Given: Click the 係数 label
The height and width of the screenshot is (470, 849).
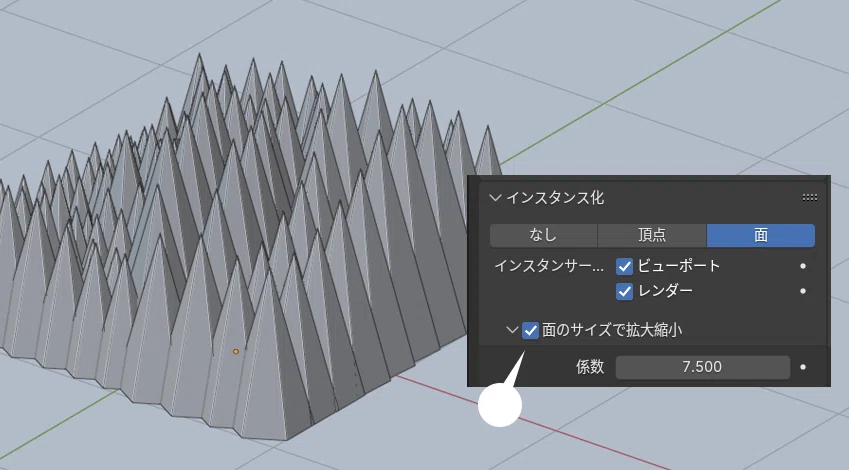Looking at the screenshot, I should point(590,367).
